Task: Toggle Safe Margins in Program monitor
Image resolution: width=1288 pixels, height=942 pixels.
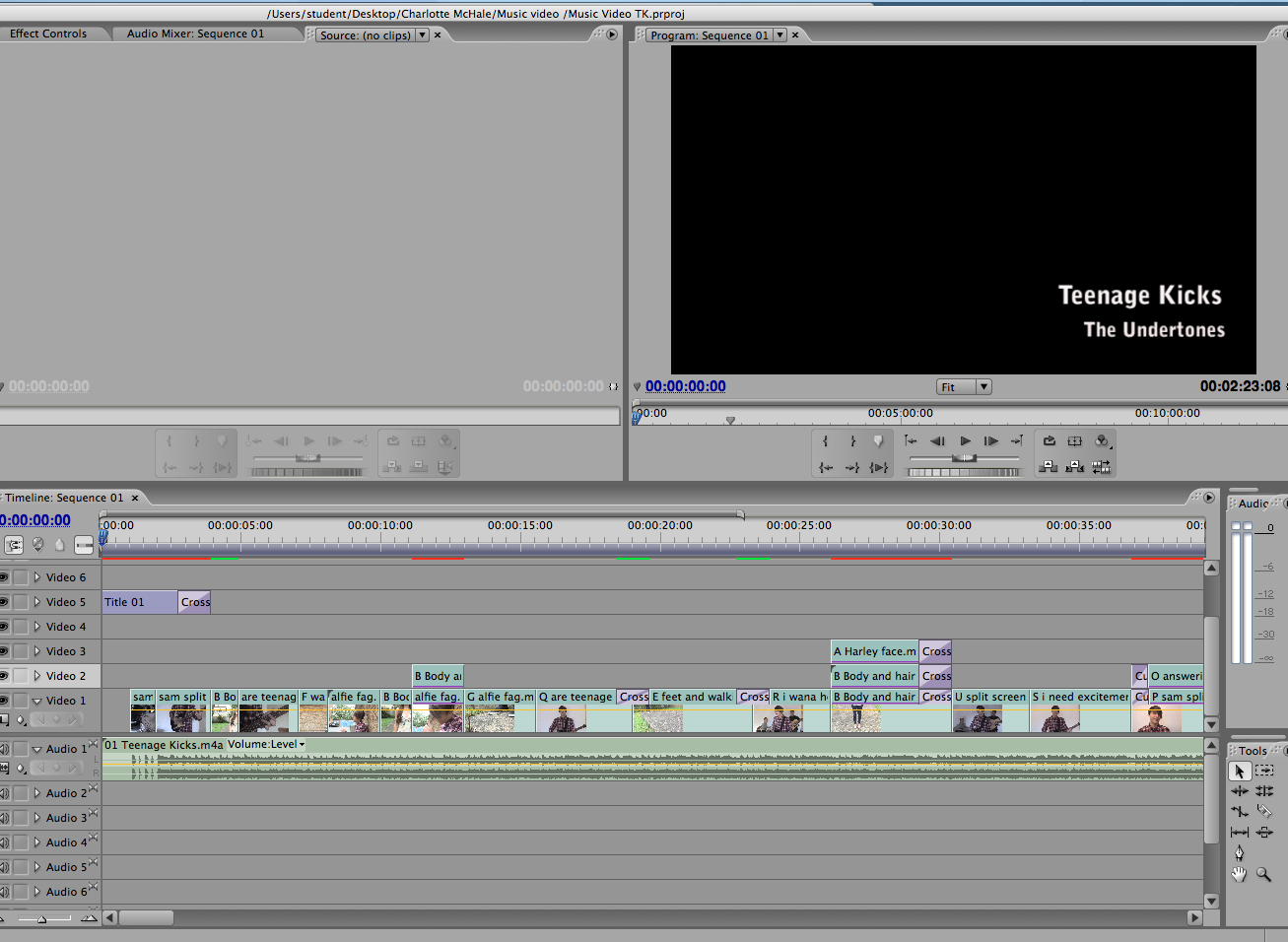Action: point(1075,441)
